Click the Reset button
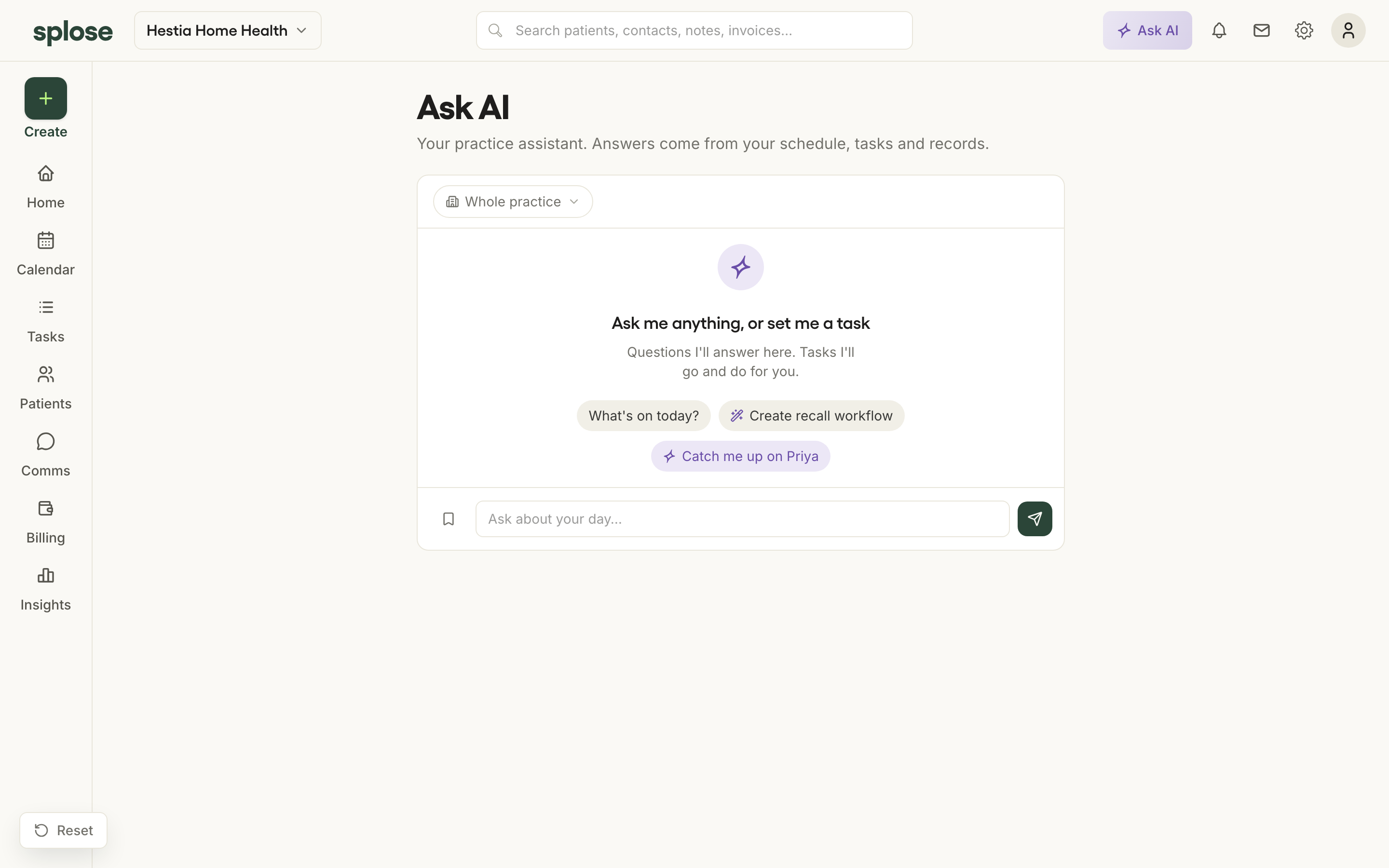 [64, 830]
